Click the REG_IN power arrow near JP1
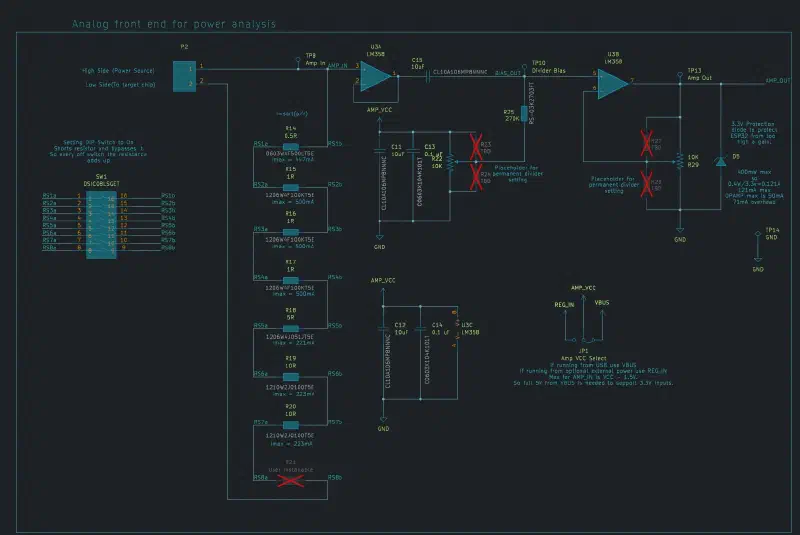This screenshot has width=800, height=535. click(x=565, y=313)
